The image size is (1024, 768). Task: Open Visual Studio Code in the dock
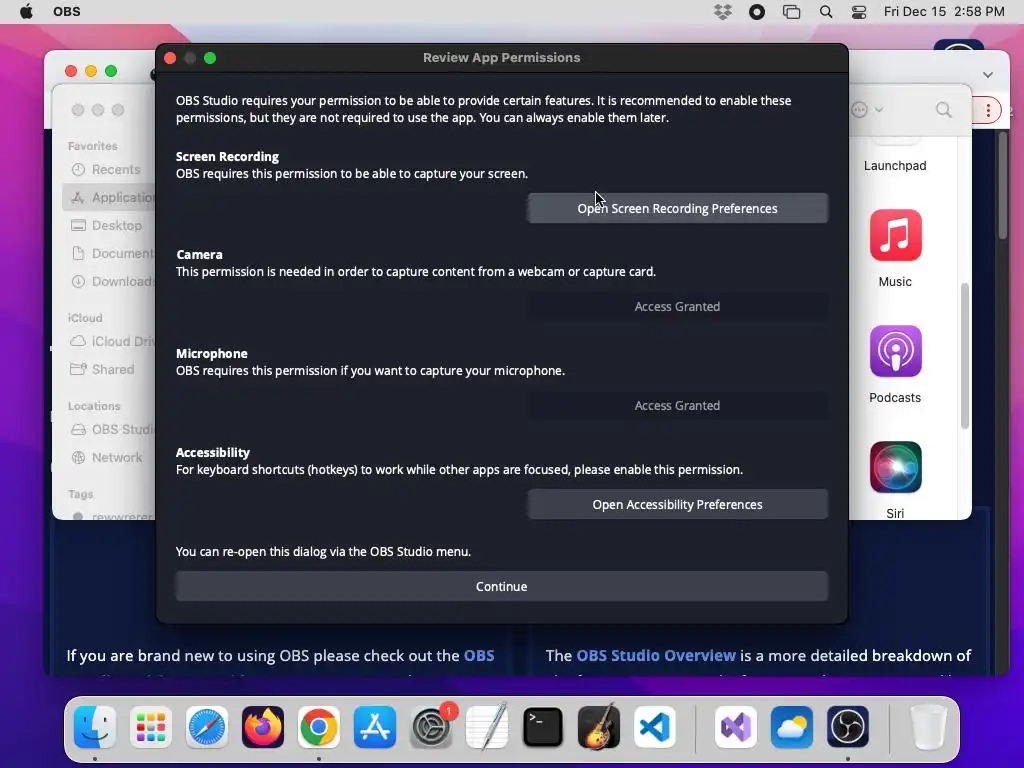(x=654, y=727)
